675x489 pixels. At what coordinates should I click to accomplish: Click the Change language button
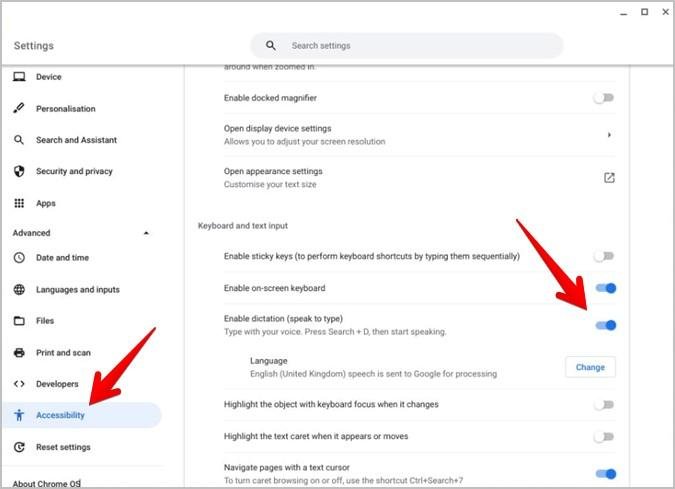coord(590,367)
